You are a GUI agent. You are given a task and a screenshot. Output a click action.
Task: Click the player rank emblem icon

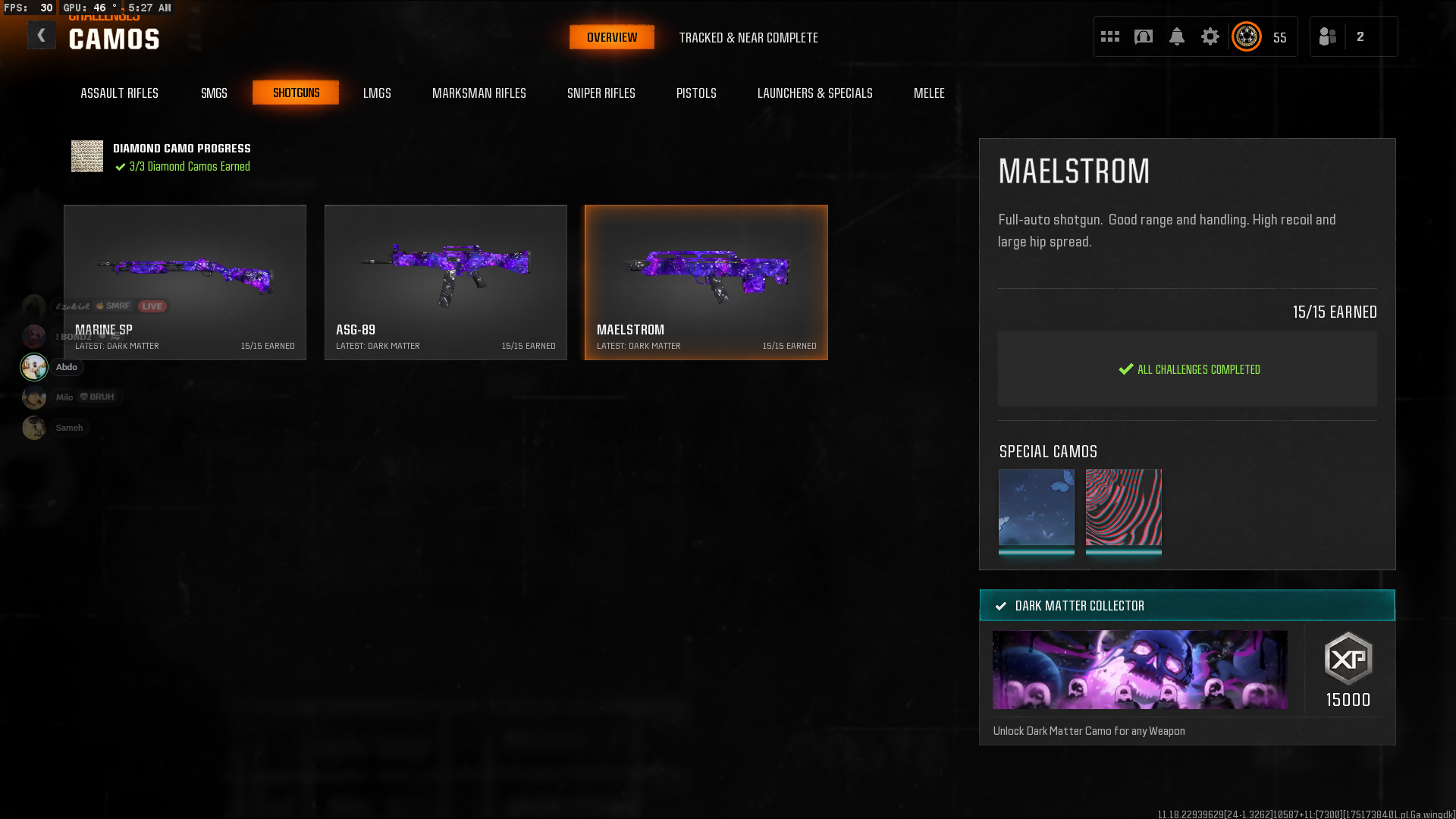[1247, 36]
